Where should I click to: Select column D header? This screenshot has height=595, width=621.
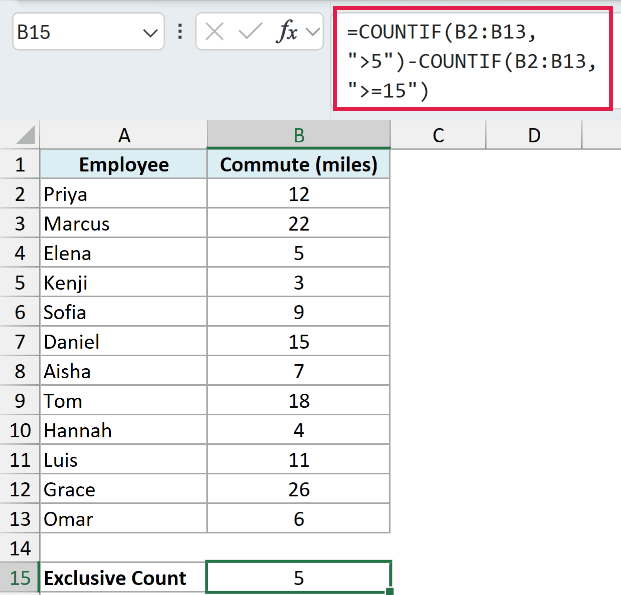pos(534,135)
